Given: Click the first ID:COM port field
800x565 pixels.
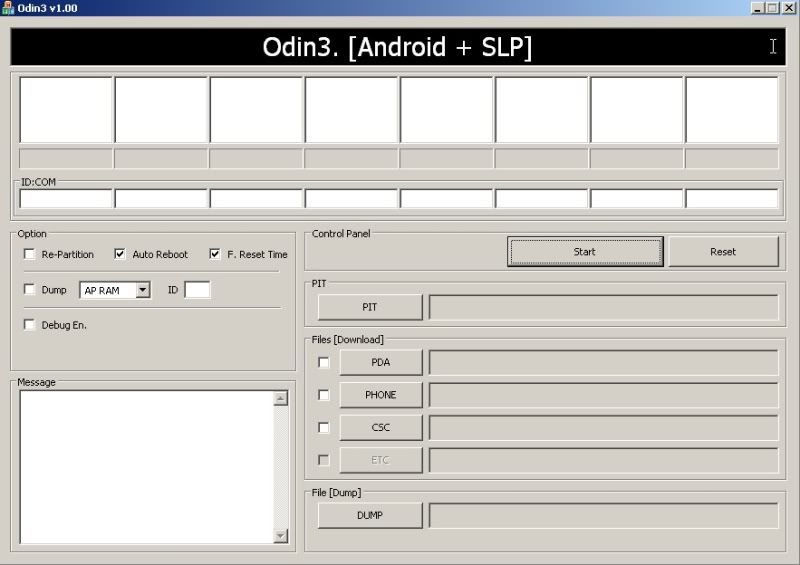Looking at the screenshot, I should 66,199.
